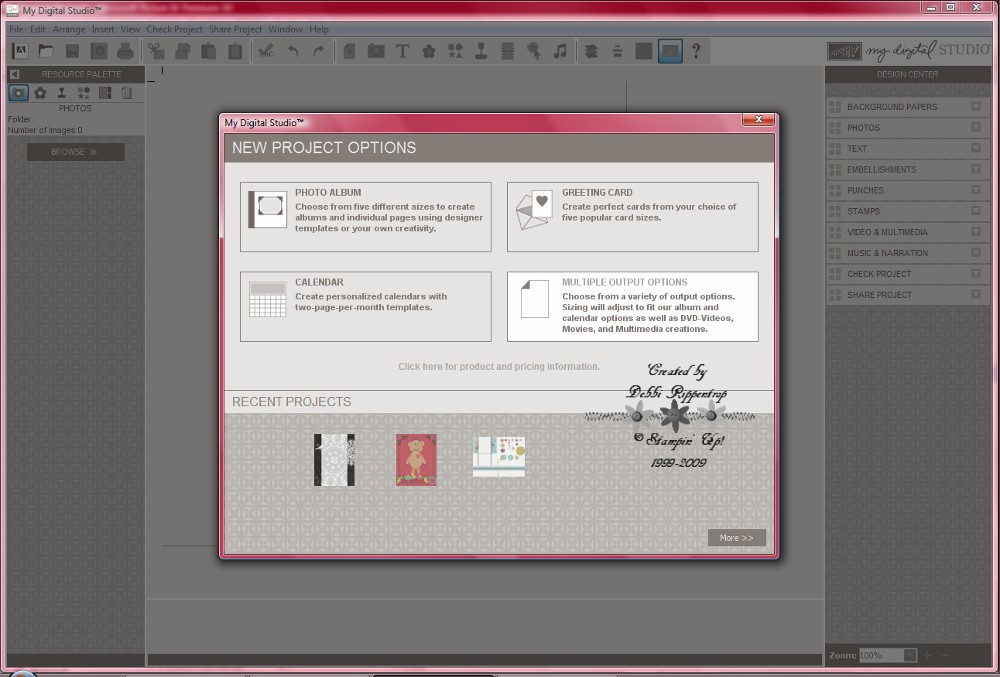The height and width of the screenshot is (677, 1000).
Task: Open the File menu
Action: pyautogui.click(x=16, y=29)
